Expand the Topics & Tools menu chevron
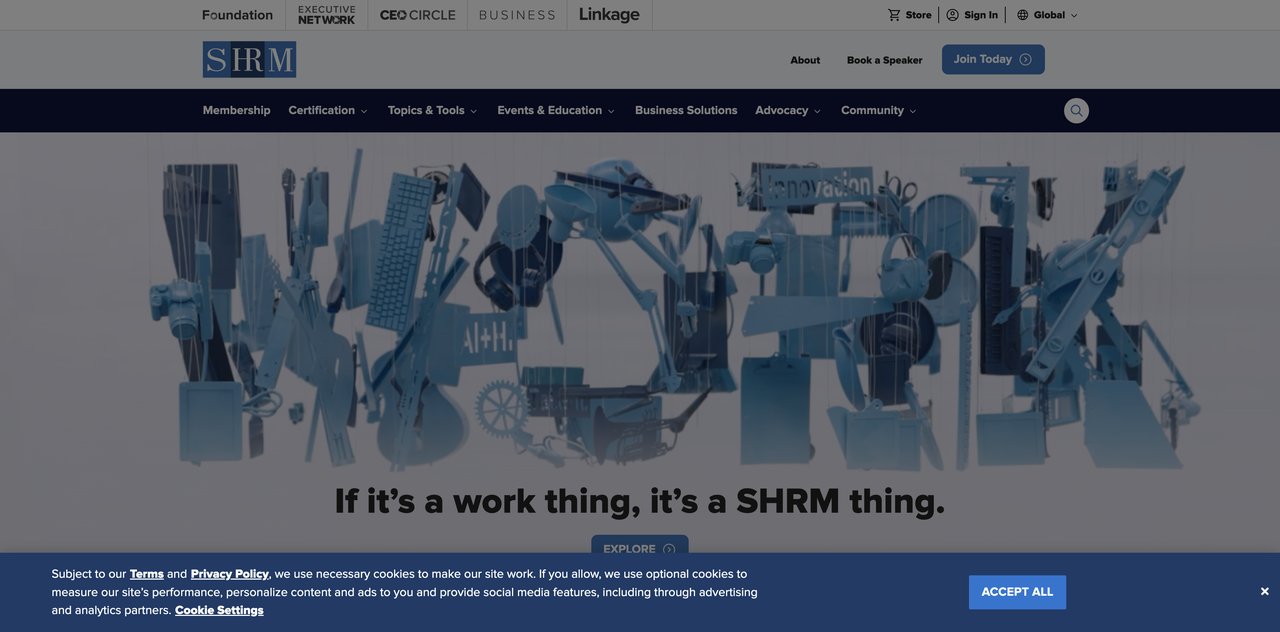Image resolution: width=1280 pixels, height=632 pixels. (x=474, y=111)
